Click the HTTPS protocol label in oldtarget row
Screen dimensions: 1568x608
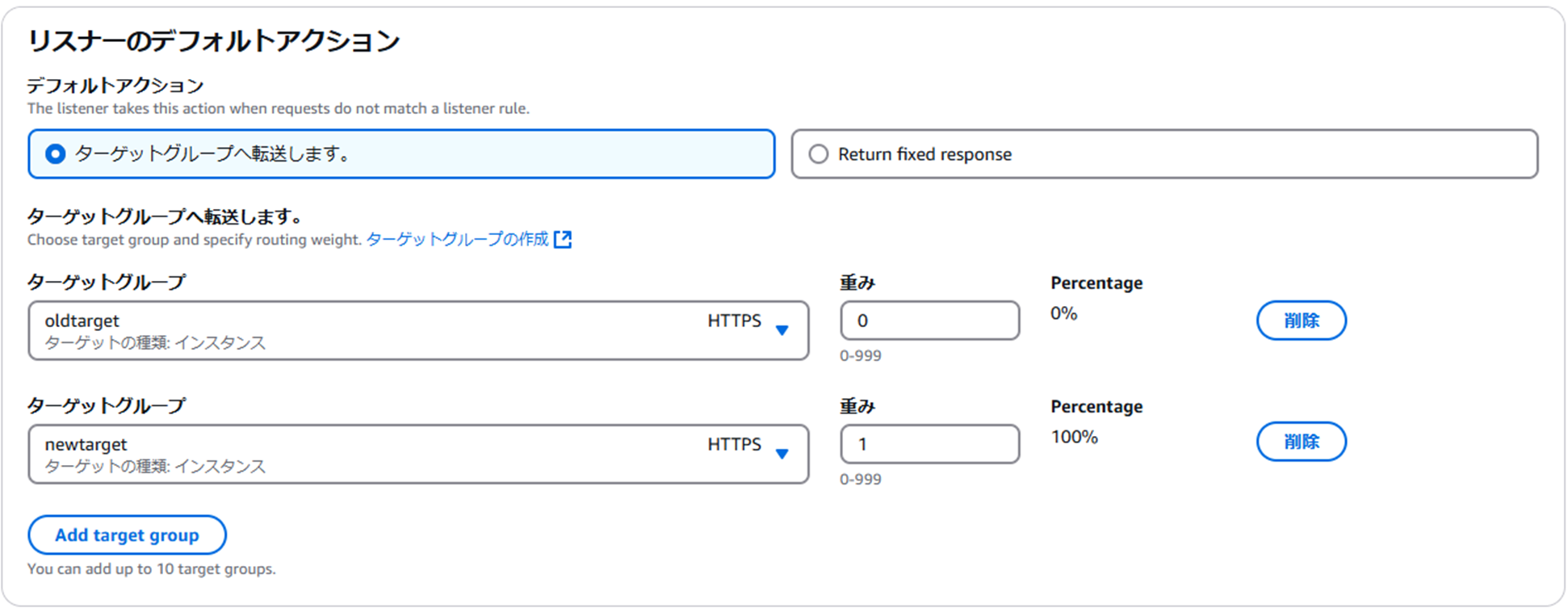[734, 321]
